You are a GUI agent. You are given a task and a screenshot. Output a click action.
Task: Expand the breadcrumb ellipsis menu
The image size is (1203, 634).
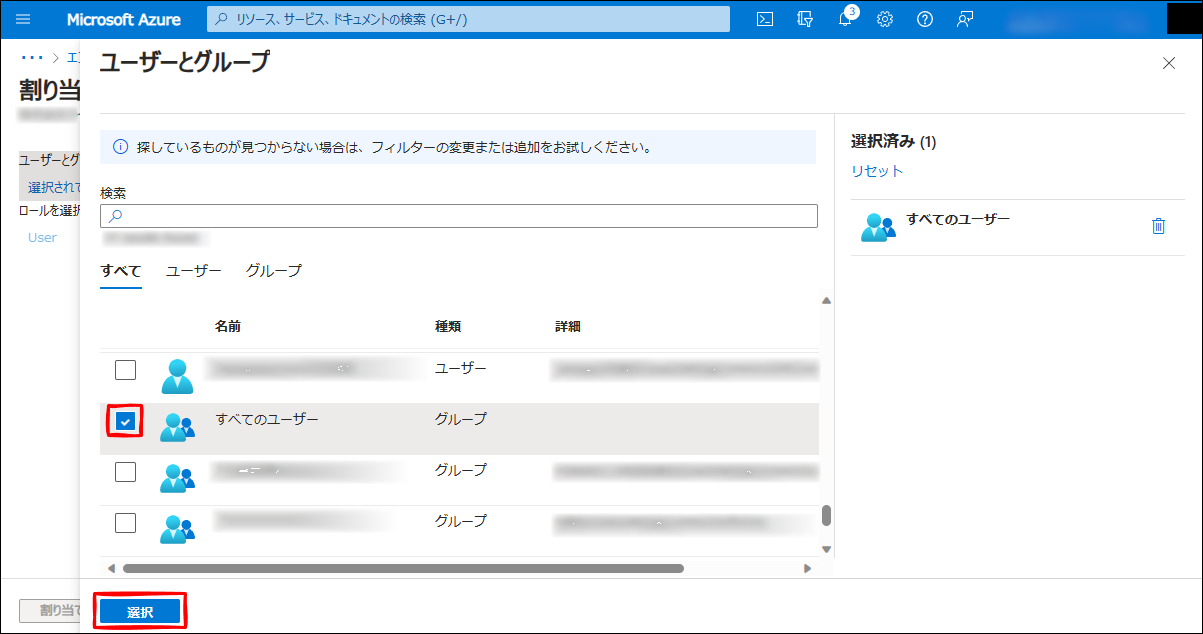tap(32, 57)
